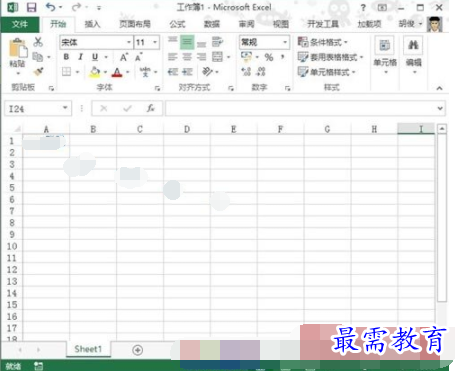The width and height of the screenshot is (455, 371).
Task: Add a new sheet with plus button
Action: pyautogui.click(x=137, y=350)
